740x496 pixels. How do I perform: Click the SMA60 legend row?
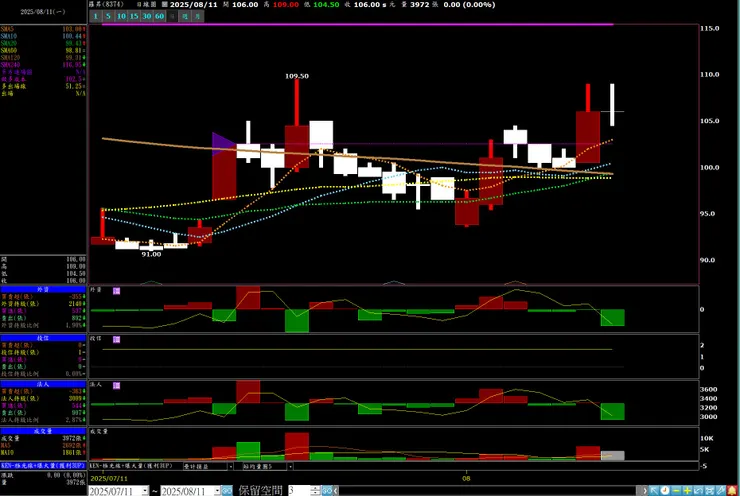[43, 50]
